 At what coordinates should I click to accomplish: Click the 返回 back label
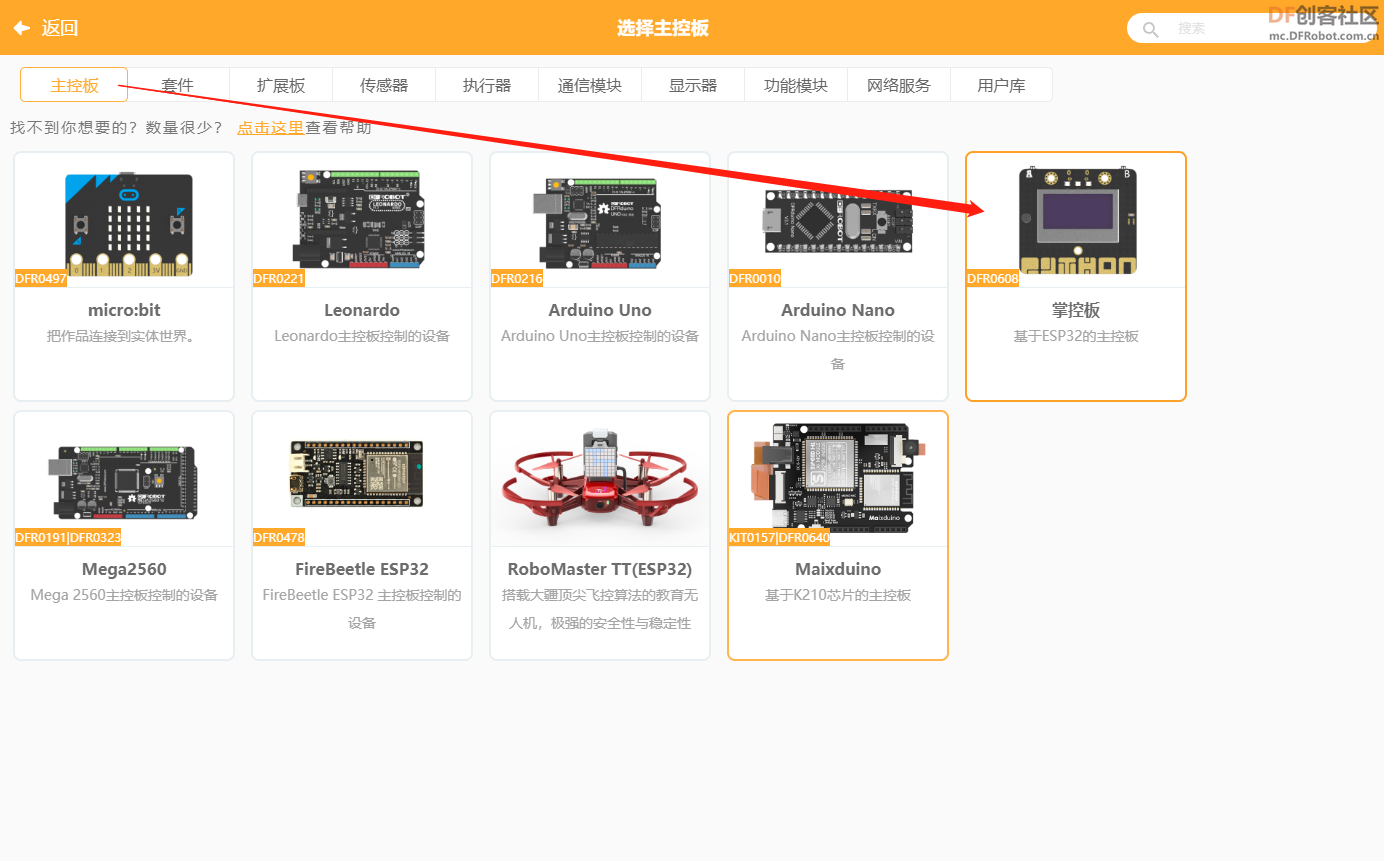click(60, 28)
